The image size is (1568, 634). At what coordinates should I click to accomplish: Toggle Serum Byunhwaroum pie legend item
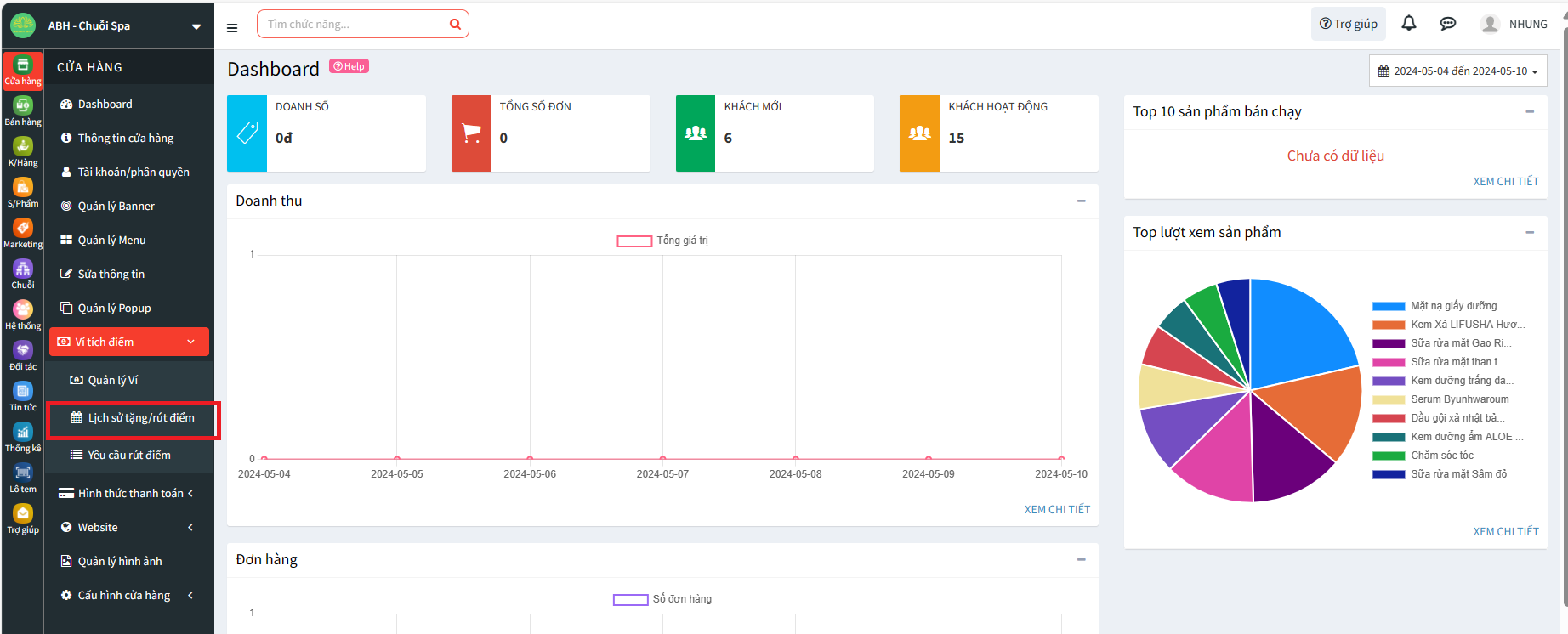pyautogui.click(x=1459, y=399)
